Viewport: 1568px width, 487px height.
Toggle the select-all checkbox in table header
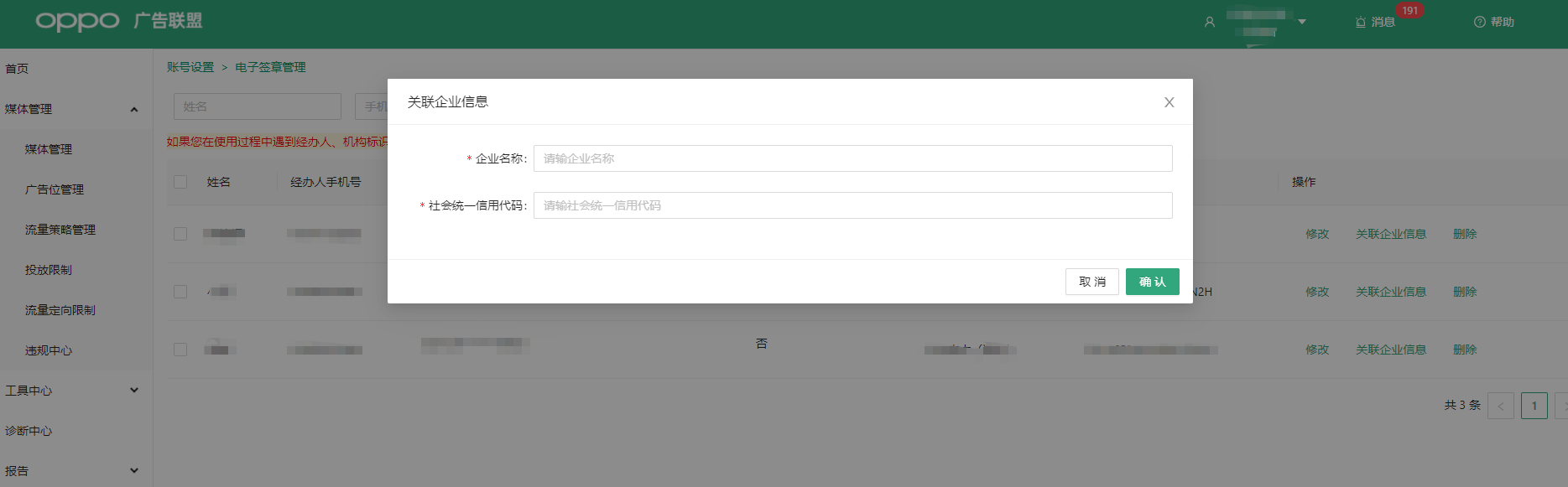(x=180, y=182)
